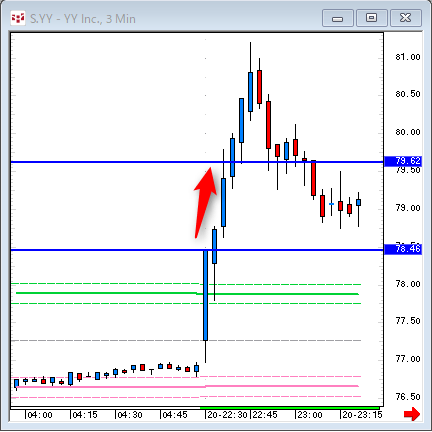This screenshot has height=432, width=432.
Task: Minimize the S.YY chart window
Action: 338,18
